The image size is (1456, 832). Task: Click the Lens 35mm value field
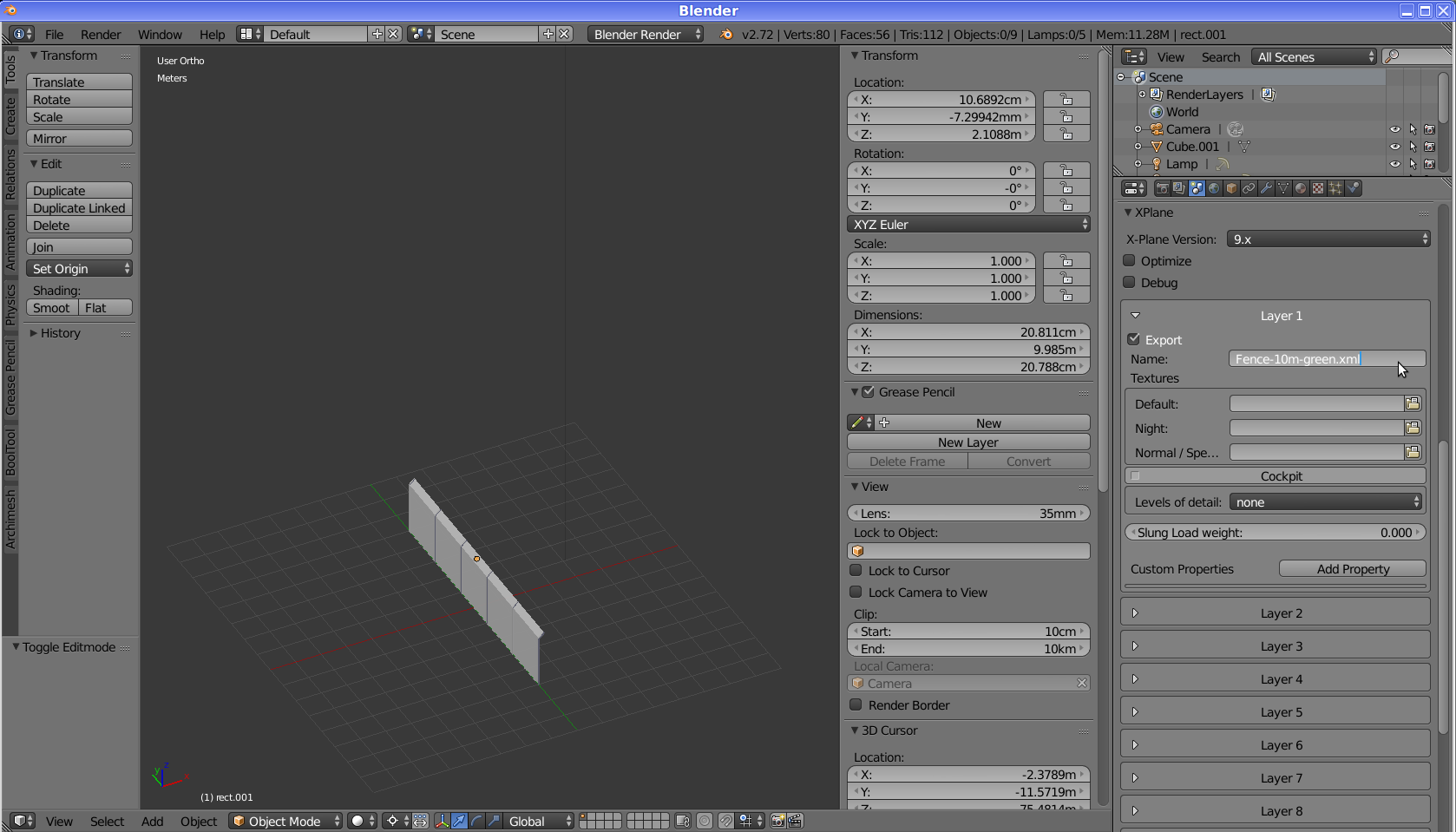pyautogui.click(x=968, y=514)
